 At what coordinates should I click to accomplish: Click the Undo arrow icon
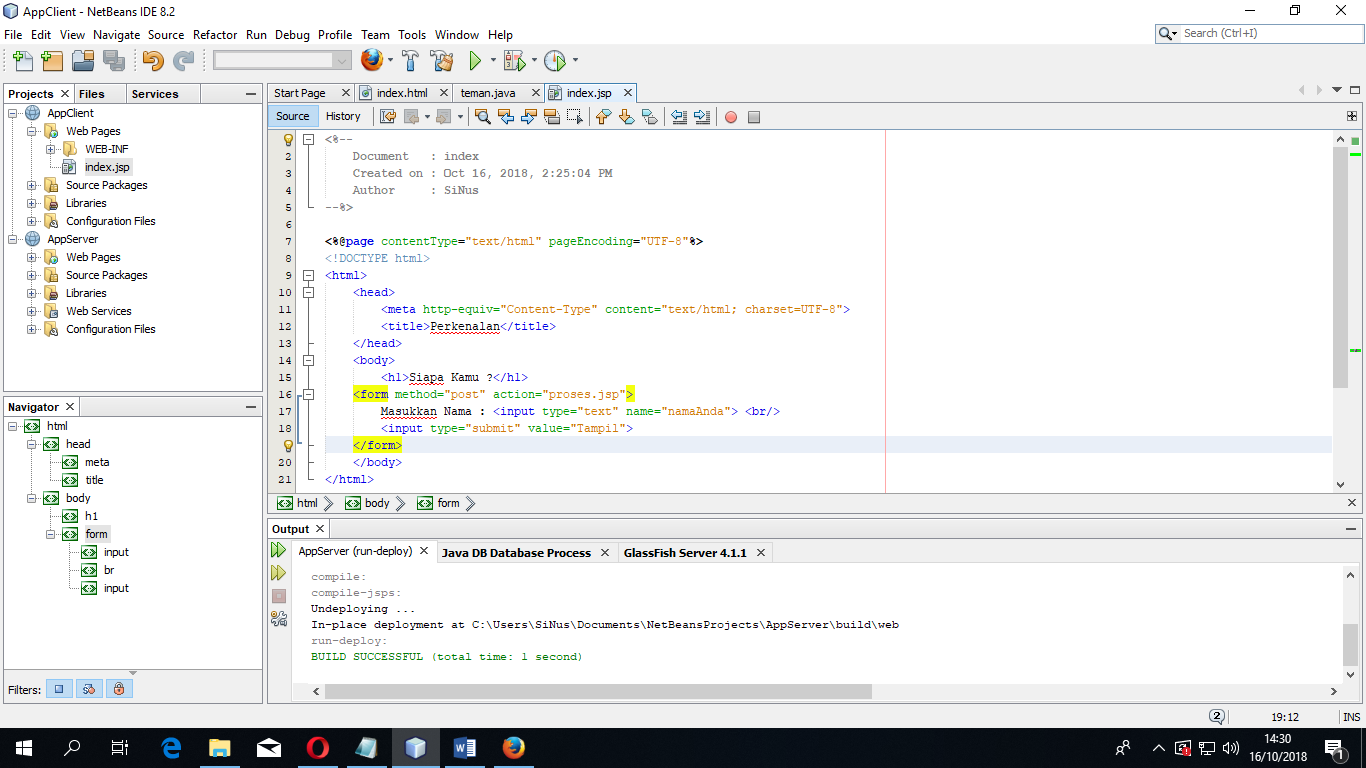pos(151,60)
